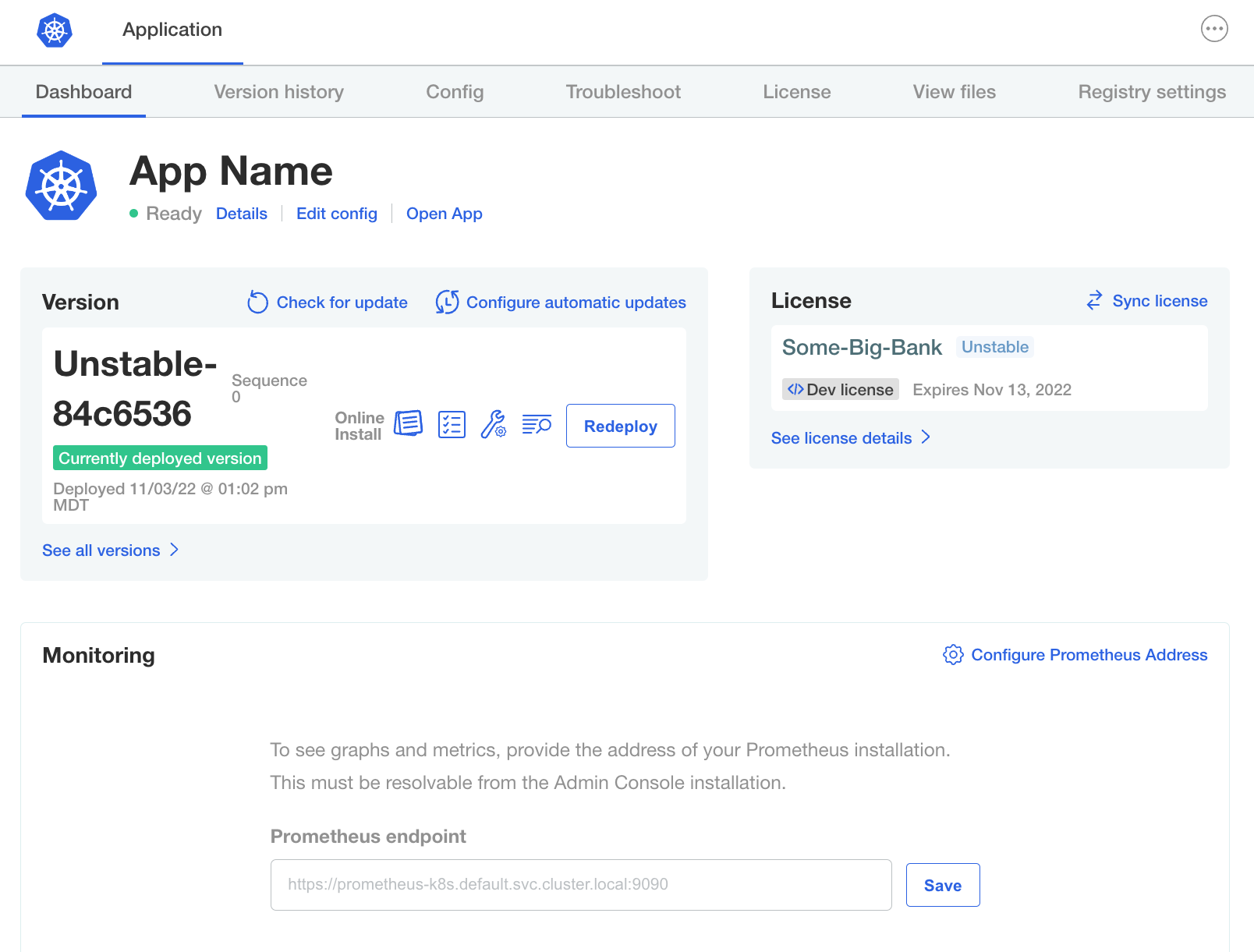
Task: Open the more options ellipsis icon
Action: point(1214,29)
